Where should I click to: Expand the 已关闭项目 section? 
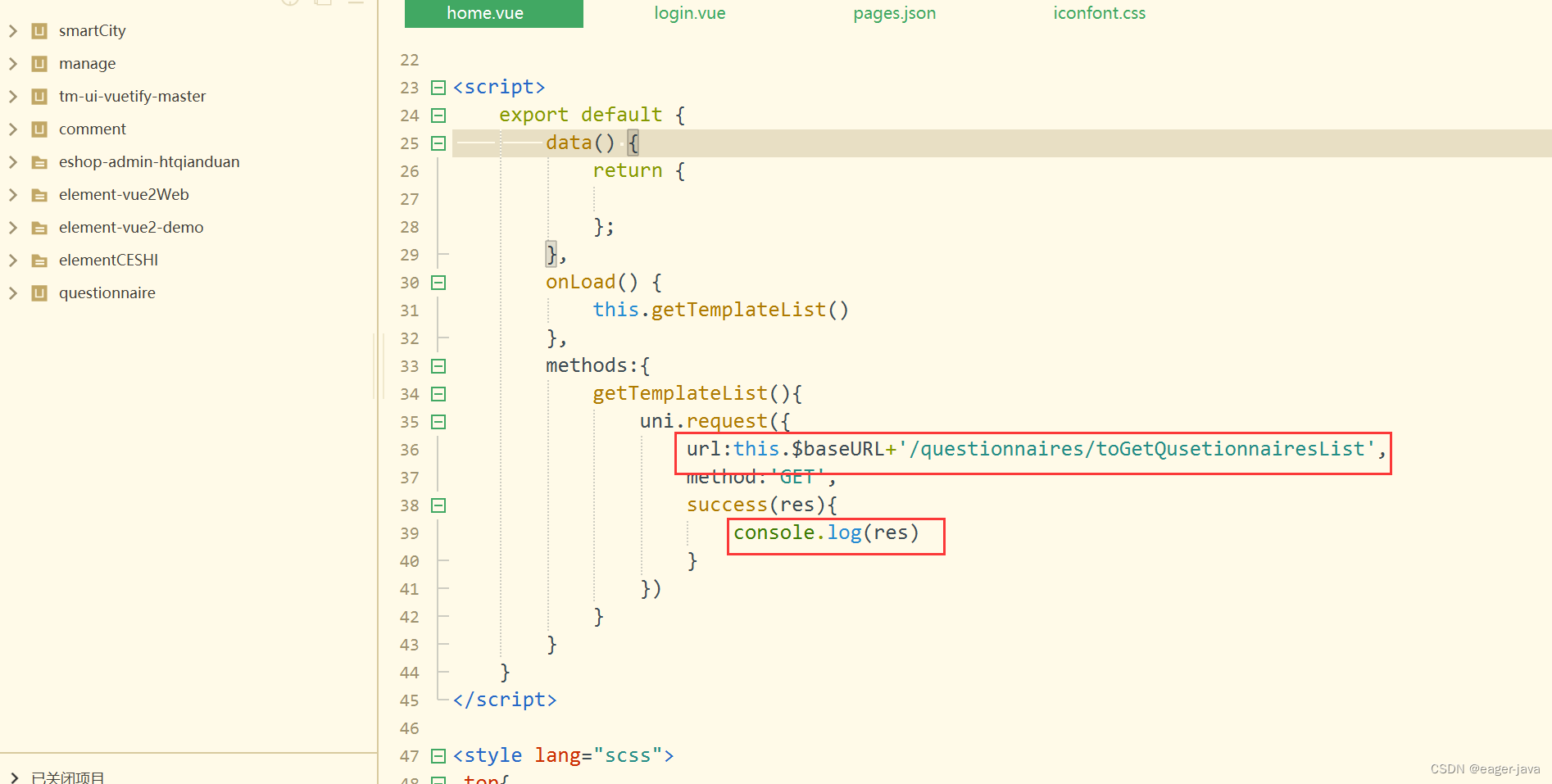click(x=13, y=777)
